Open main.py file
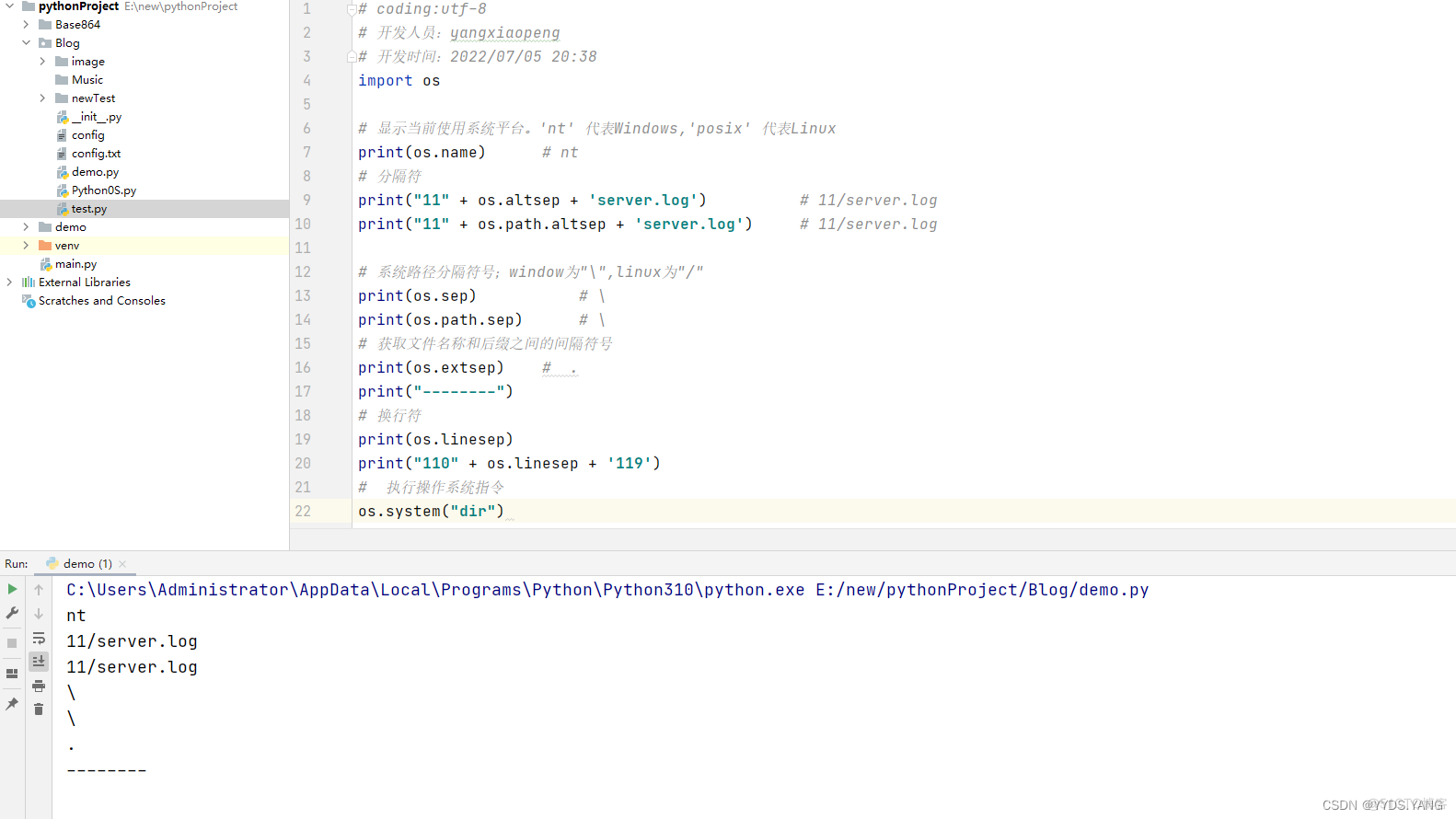 tap(75, 264)
